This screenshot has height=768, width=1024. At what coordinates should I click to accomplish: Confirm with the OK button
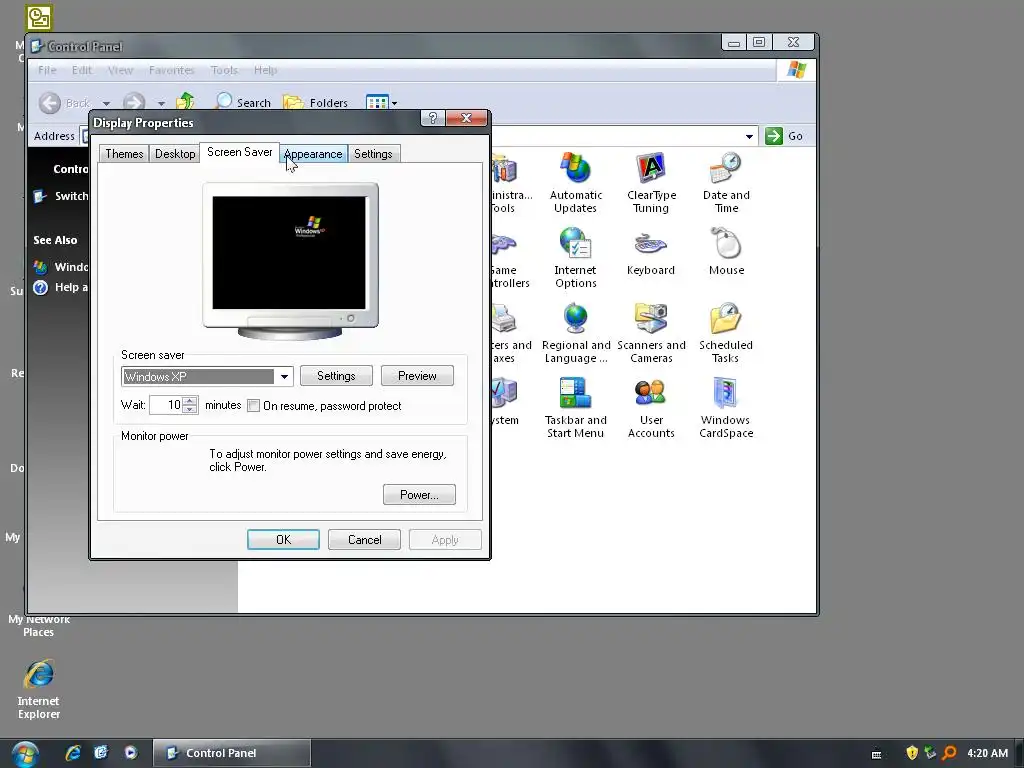coord(283,540)
